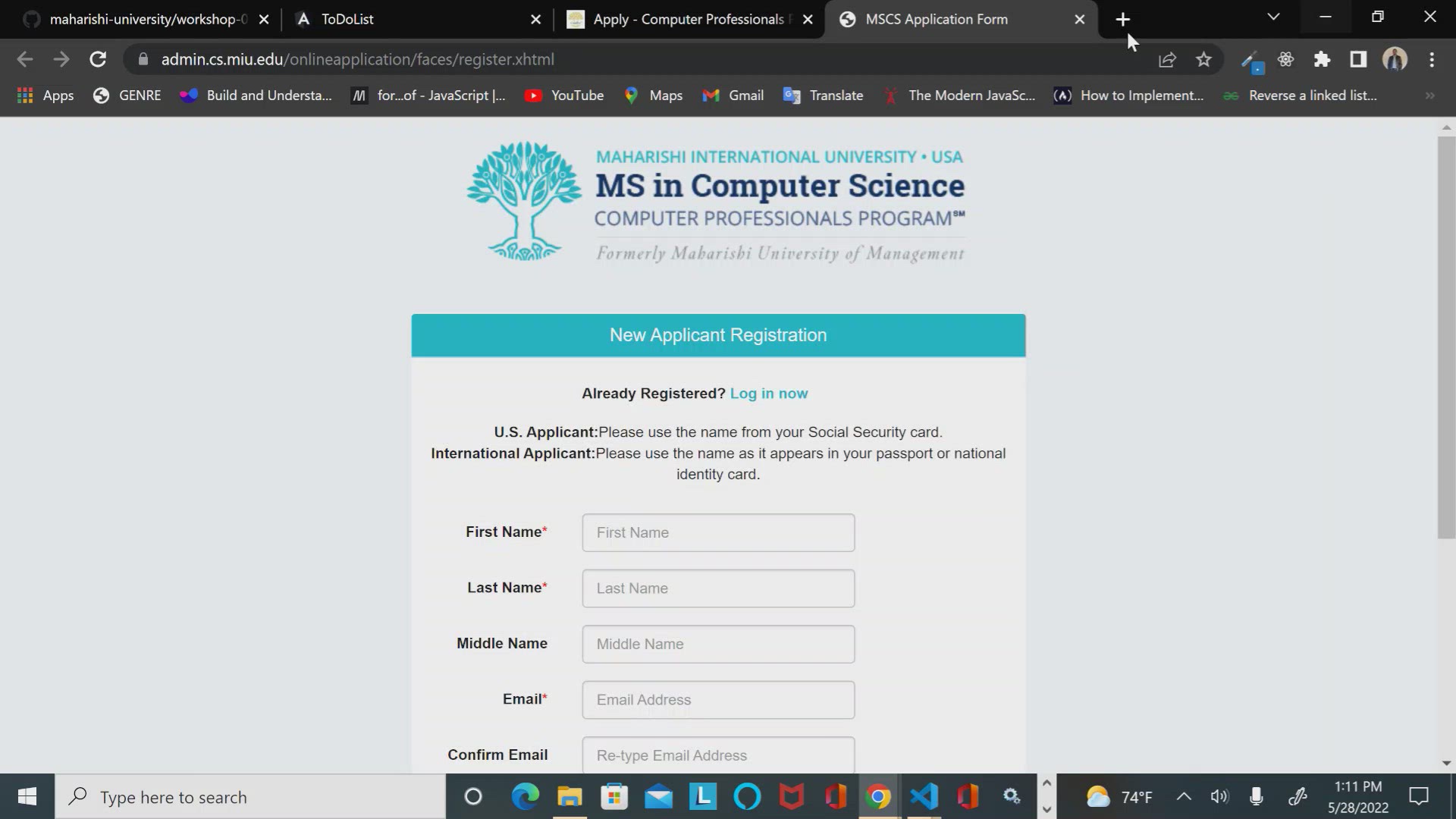Click the Middle Name field
The height and width of the screenshot is (819, 1456).
click(x=718, y=644)
